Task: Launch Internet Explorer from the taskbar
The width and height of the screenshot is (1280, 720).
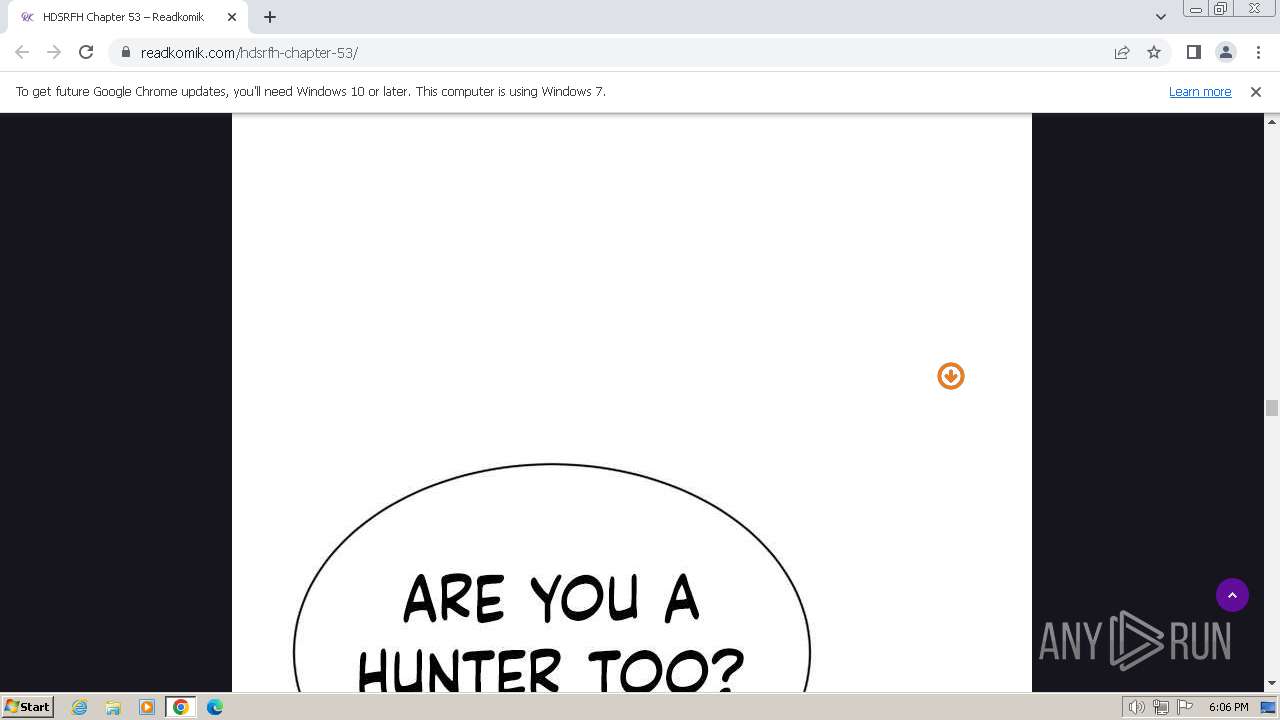Action: click(79, 707)
